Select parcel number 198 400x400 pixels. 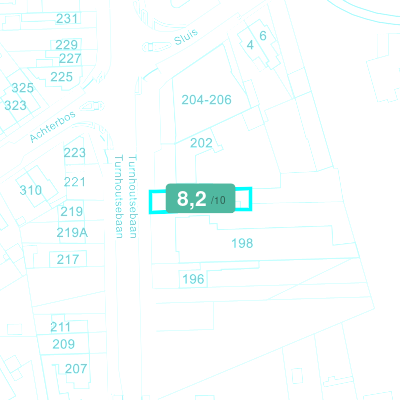[x=242, y=243]
